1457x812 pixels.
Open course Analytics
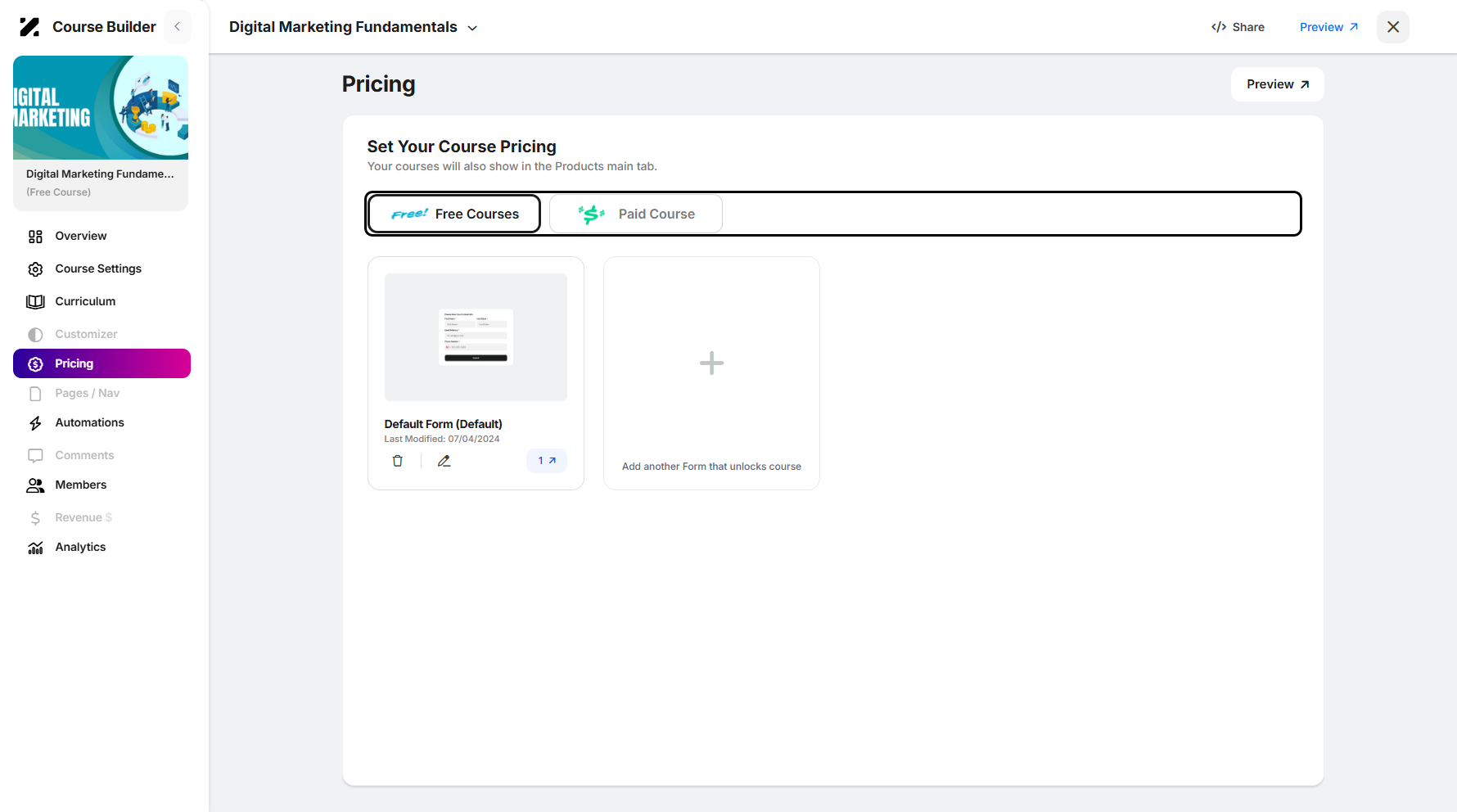pyautogui.click(x=101, y=547)
